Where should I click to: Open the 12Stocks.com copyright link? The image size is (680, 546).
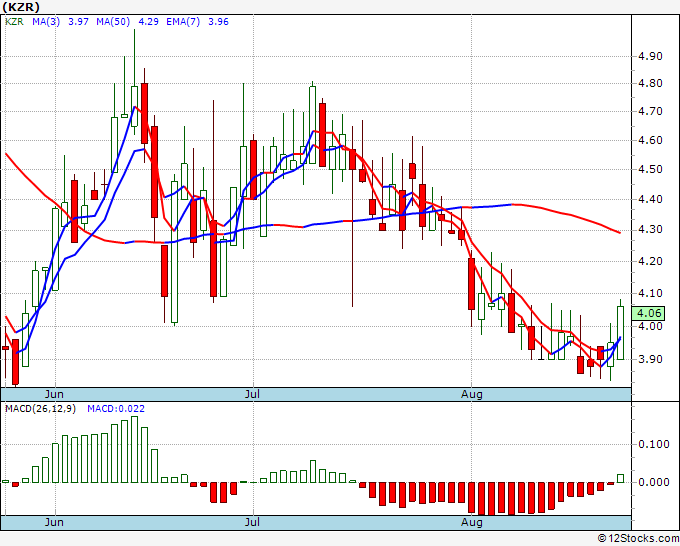coord(638,539)
